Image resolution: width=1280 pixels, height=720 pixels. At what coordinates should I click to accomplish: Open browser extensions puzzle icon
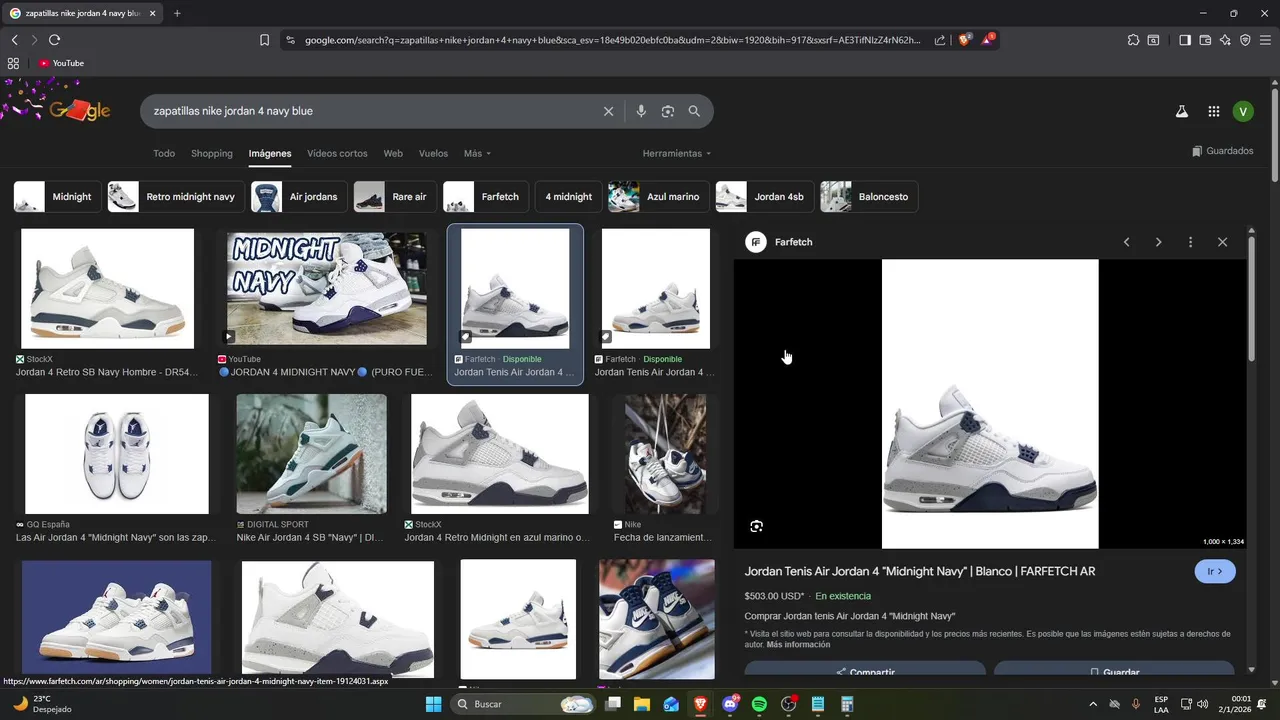pyautogui.click(x=1133, y=40)
